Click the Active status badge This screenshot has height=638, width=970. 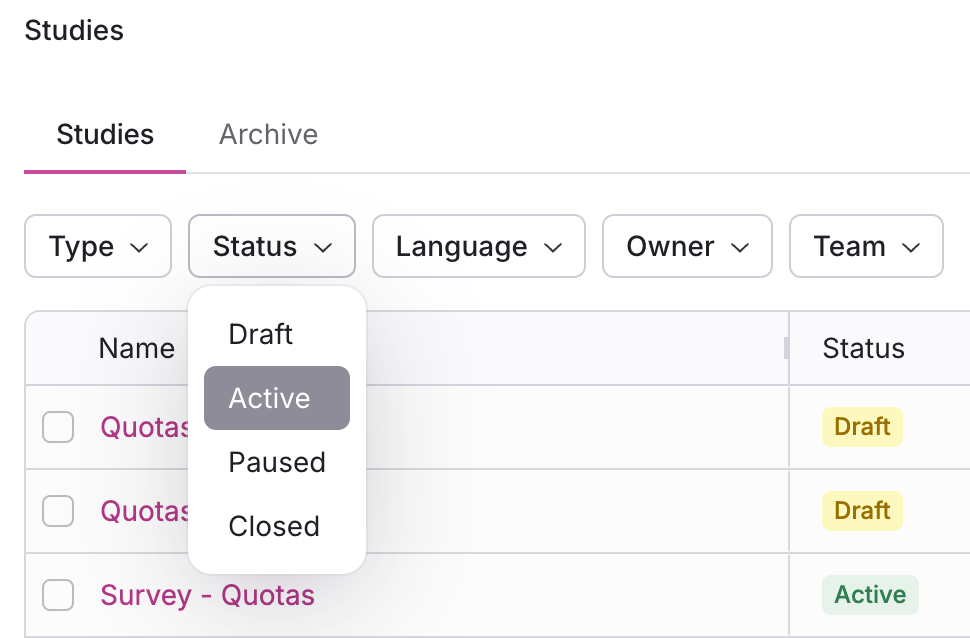coord(870,595)
